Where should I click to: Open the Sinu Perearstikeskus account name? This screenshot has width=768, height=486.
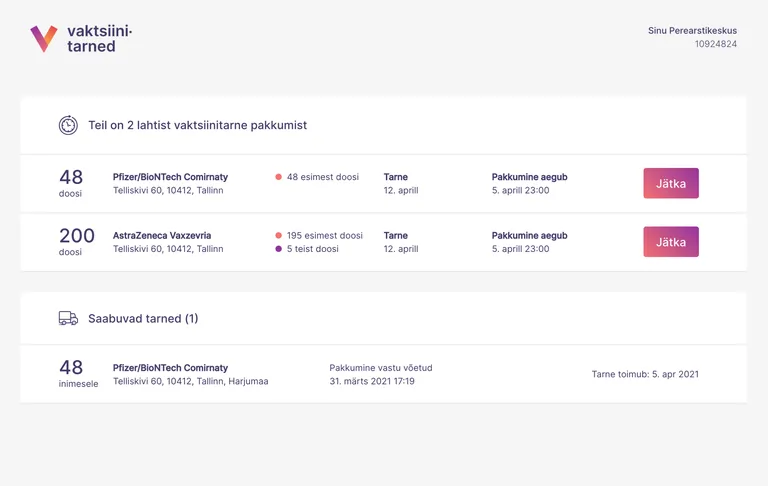(x=692, y=30)
